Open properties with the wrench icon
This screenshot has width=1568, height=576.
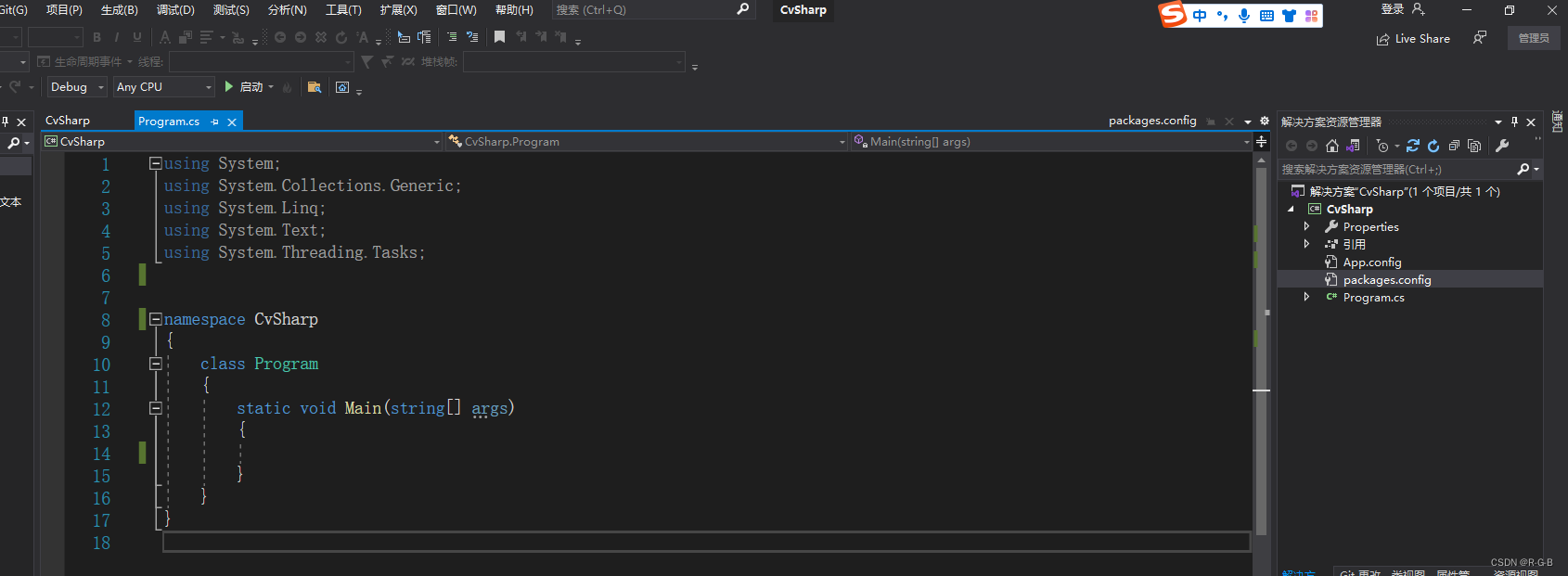[1502, 146]
